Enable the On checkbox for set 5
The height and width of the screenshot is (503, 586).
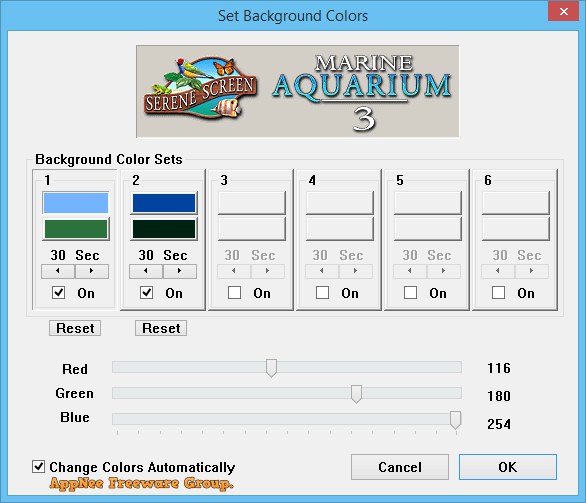(x=410, y=293)
